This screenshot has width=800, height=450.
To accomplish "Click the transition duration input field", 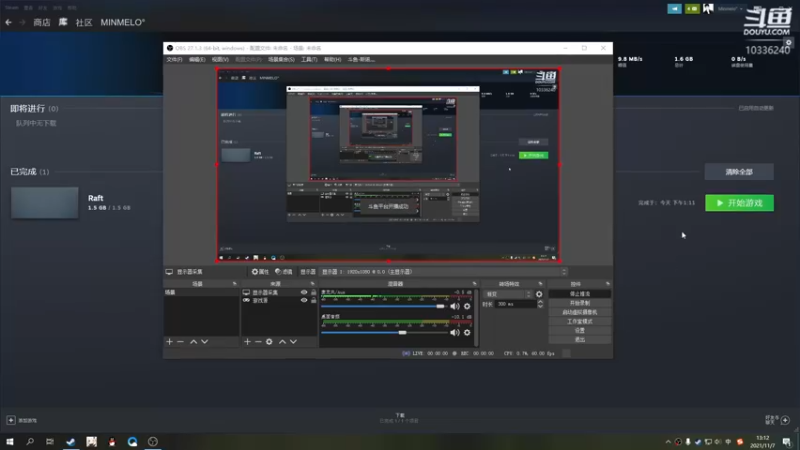I will (515, 304).
